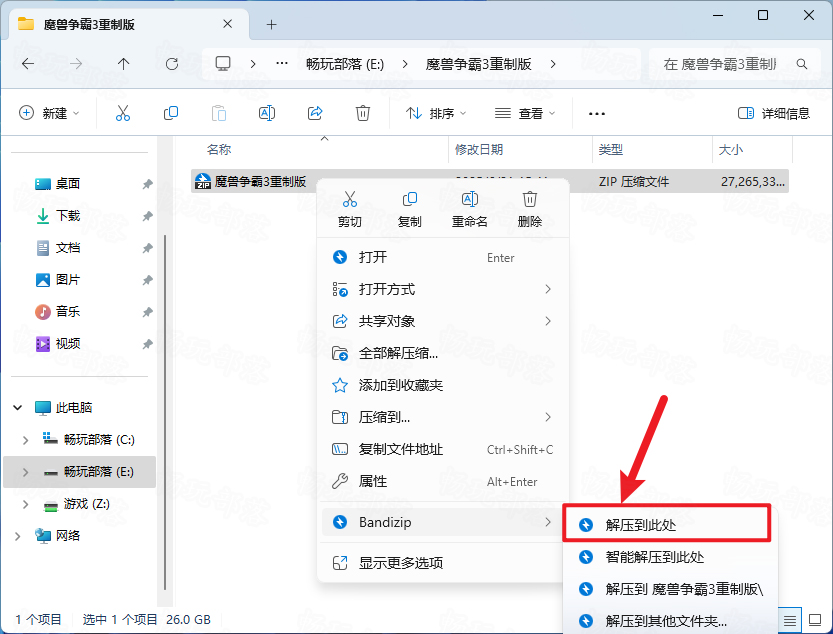
Task: Go forward with the right arrow
Action: tap(76, 64)
